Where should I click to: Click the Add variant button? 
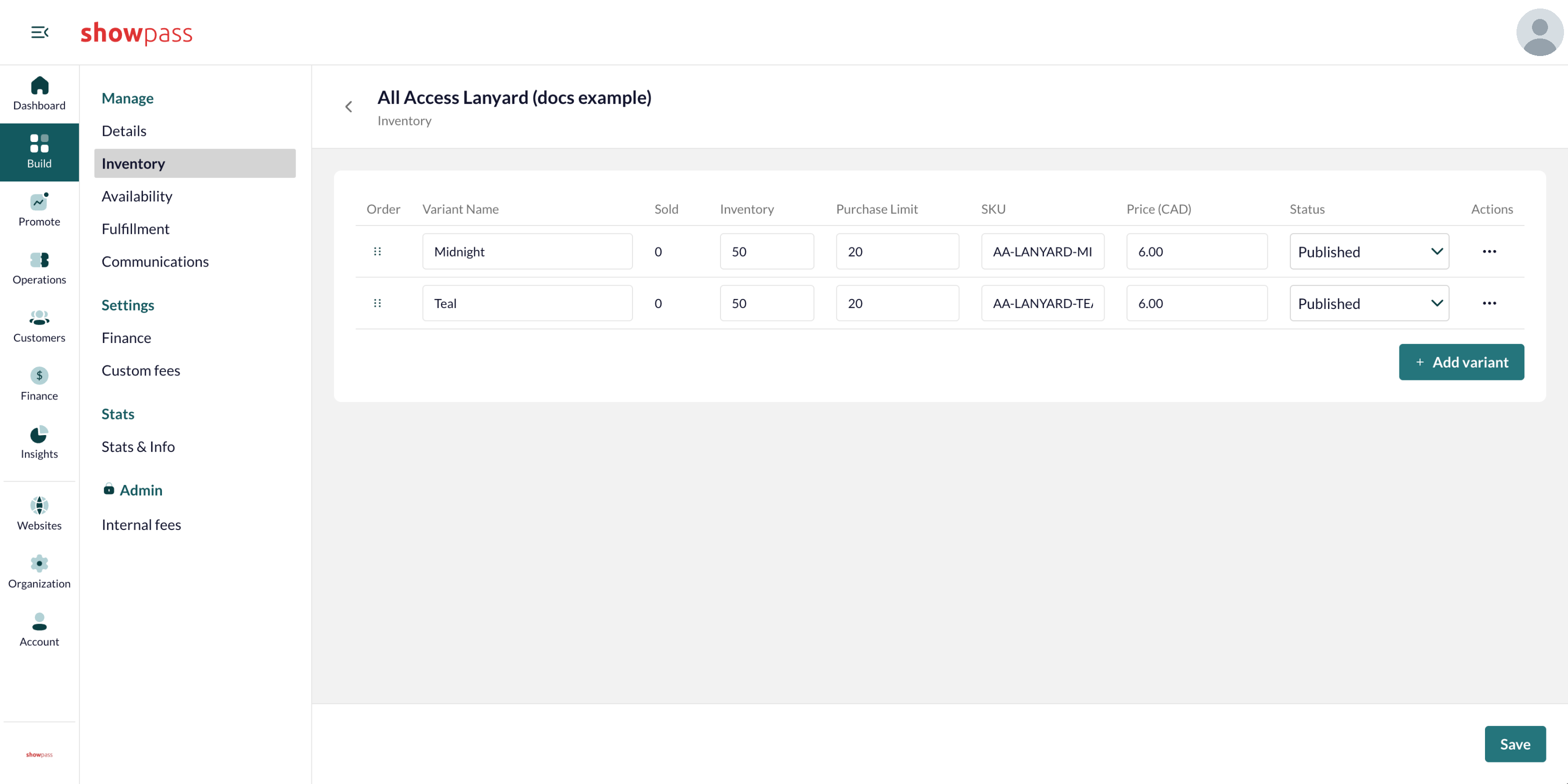coord(1461,362)
